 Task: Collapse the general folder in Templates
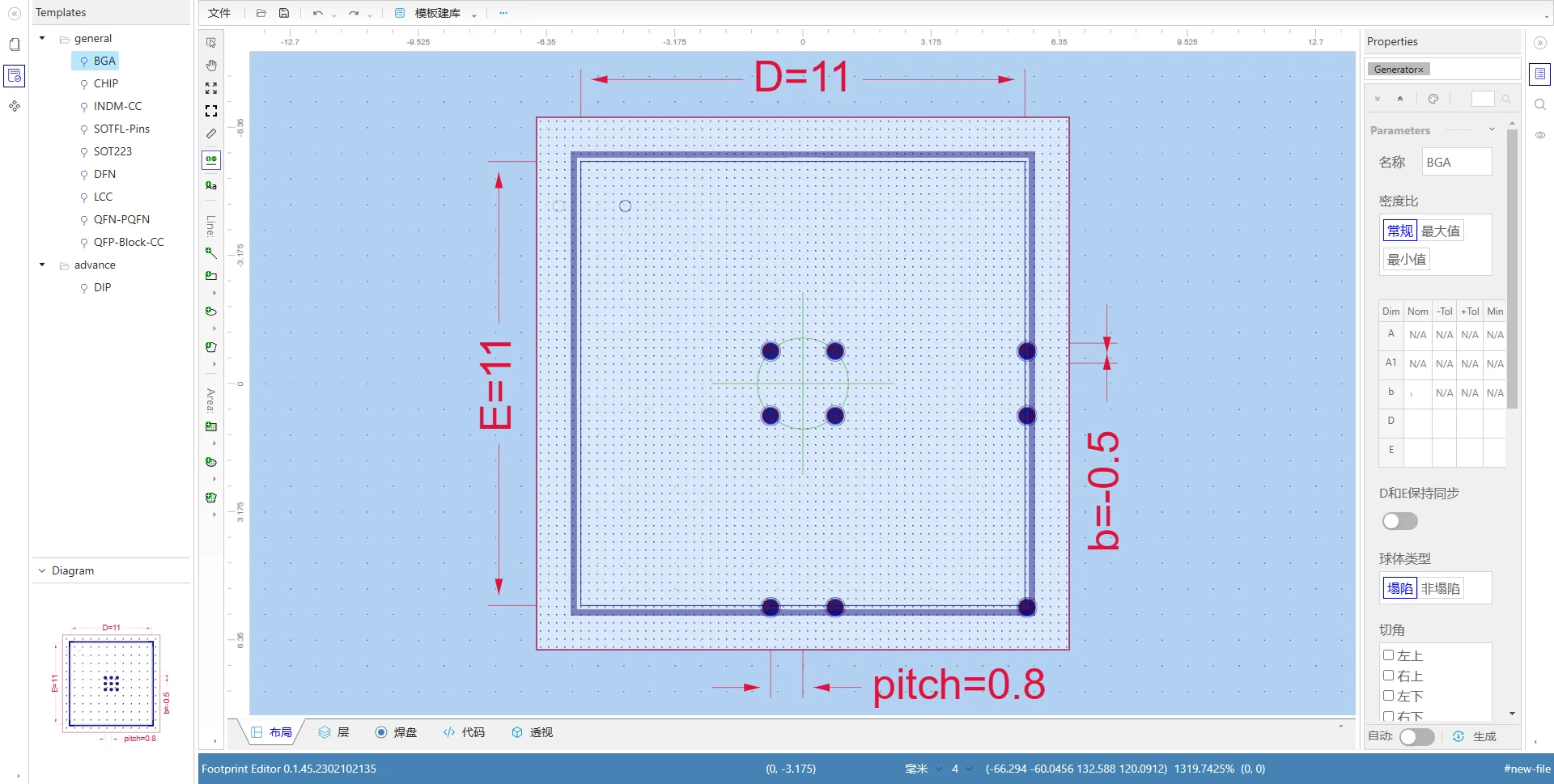42,38
